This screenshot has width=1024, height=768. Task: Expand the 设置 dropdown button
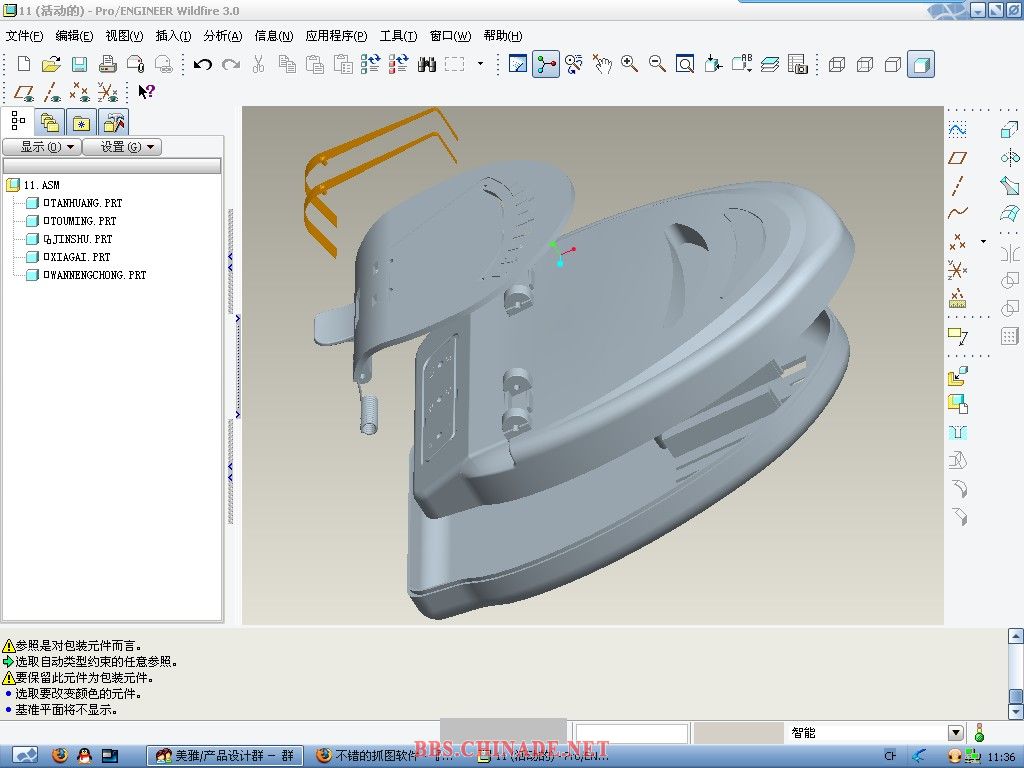point(122,147)
